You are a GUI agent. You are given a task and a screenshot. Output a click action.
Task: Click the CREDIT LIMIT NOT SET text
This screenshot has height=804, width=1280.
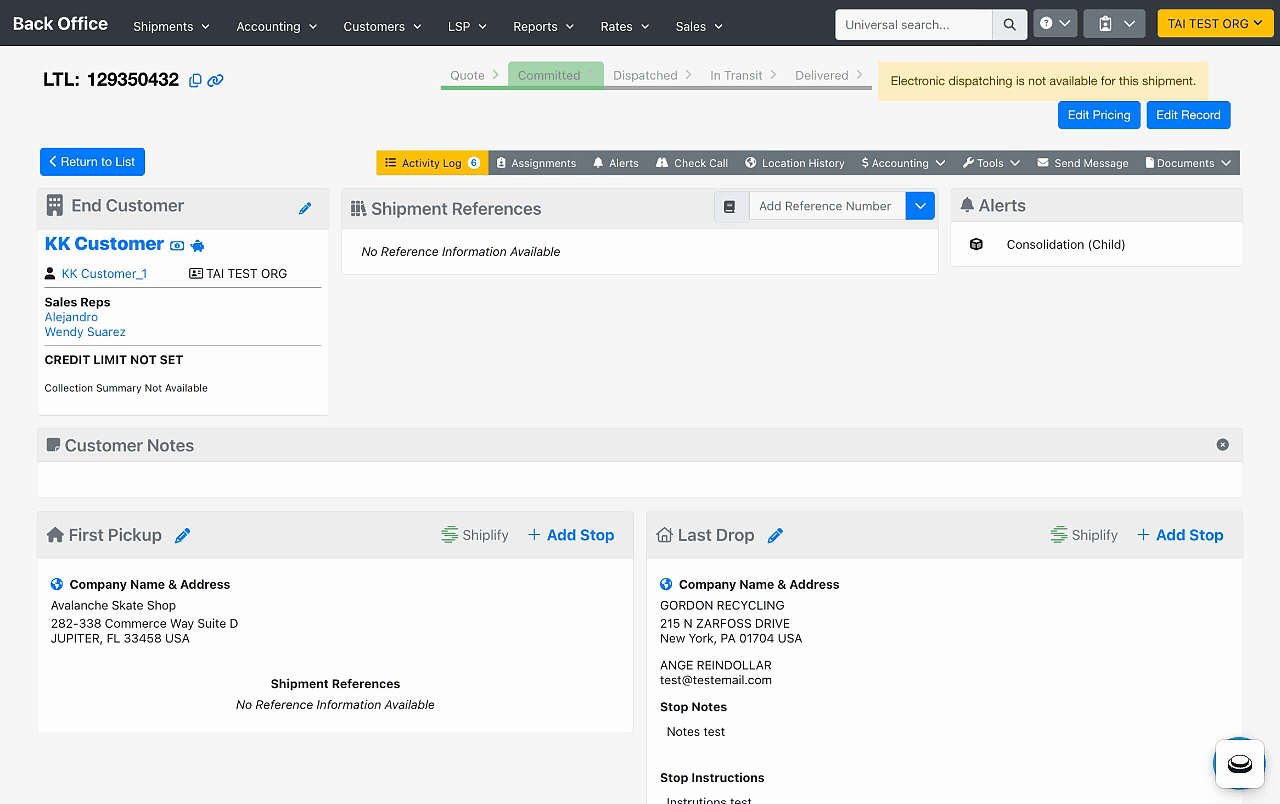coord(114,360)
